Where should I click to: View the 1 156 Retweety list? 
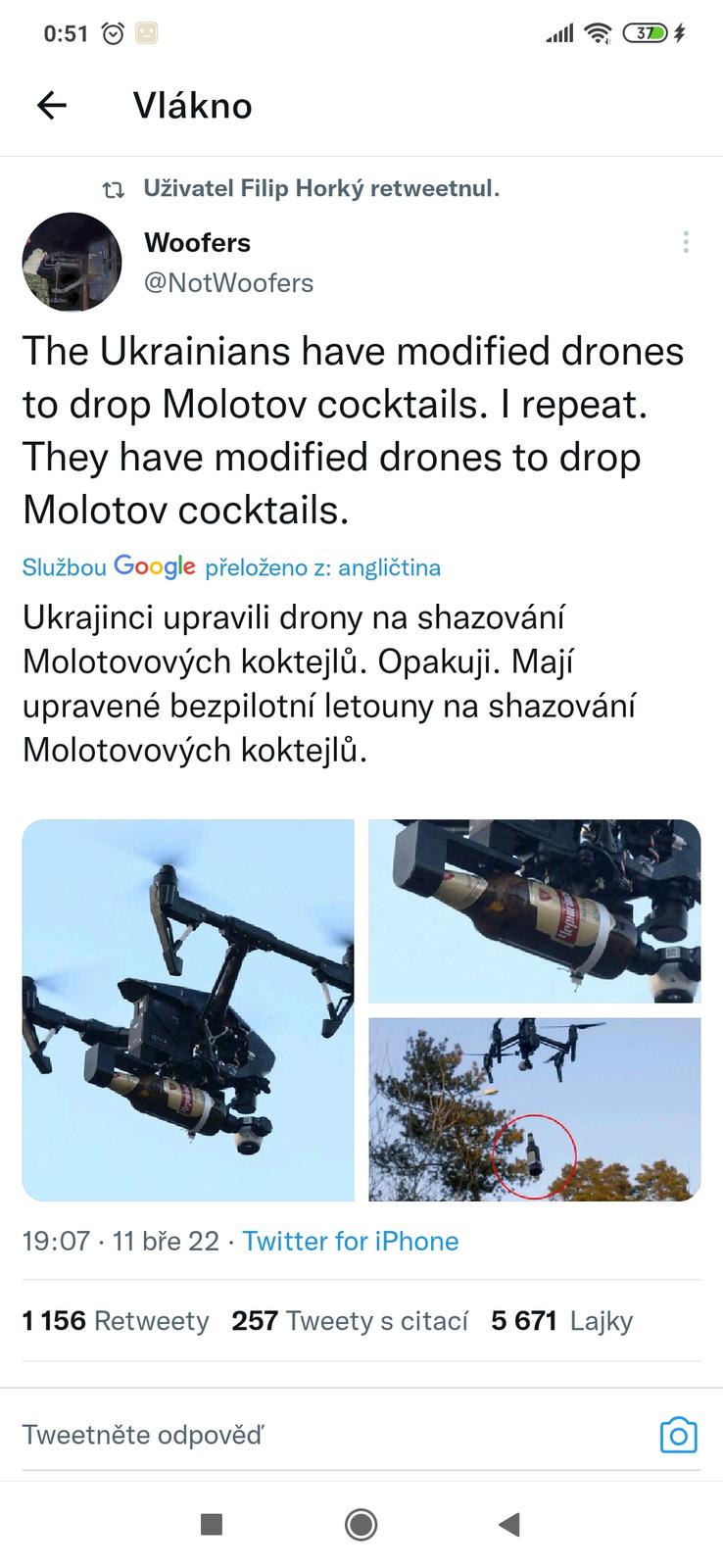(x=116, y=1321)
